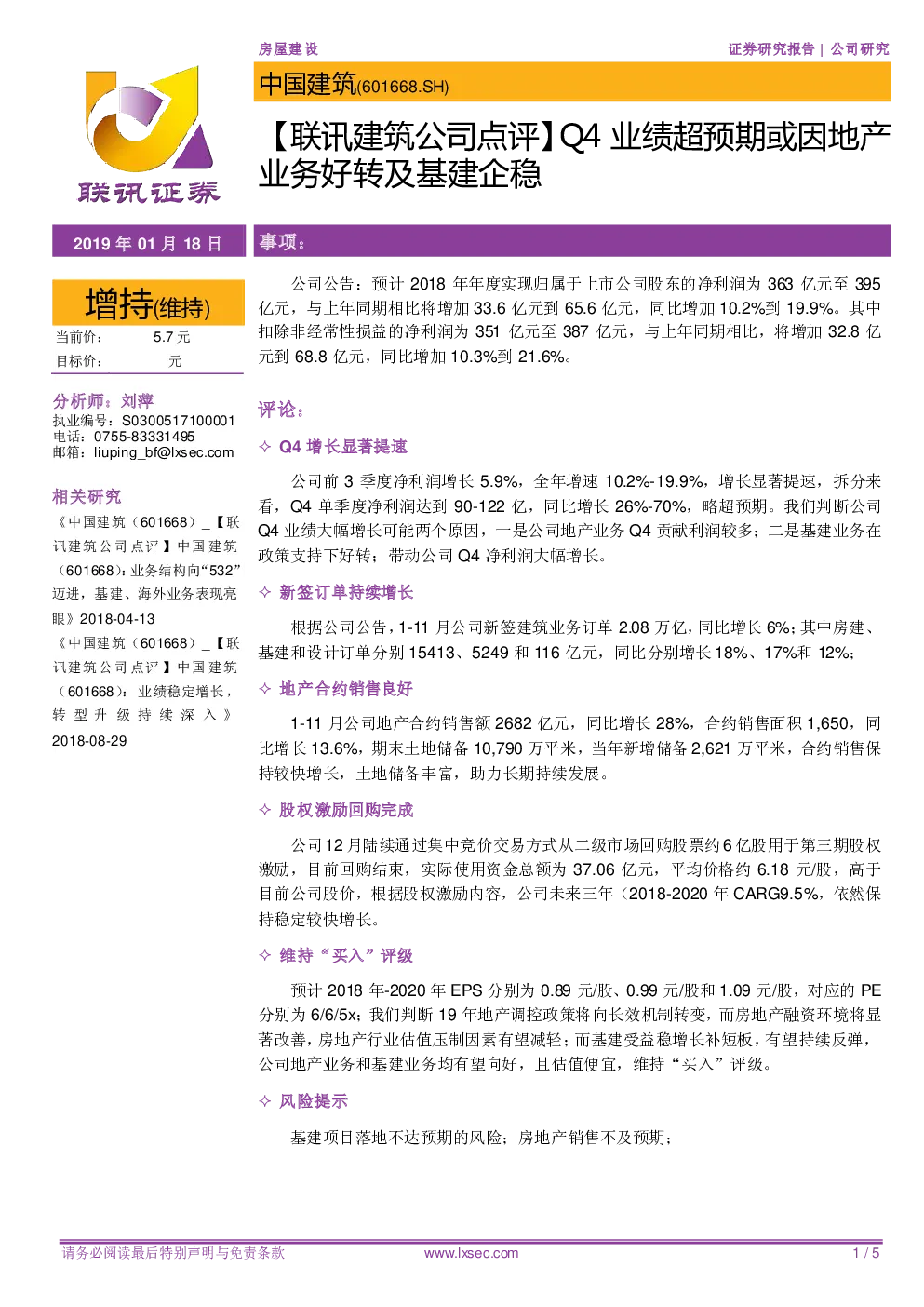Screen dimensions: 924x1307
Task: Click the report title about Q4 业绩超预期
Action: coord(574,155)
